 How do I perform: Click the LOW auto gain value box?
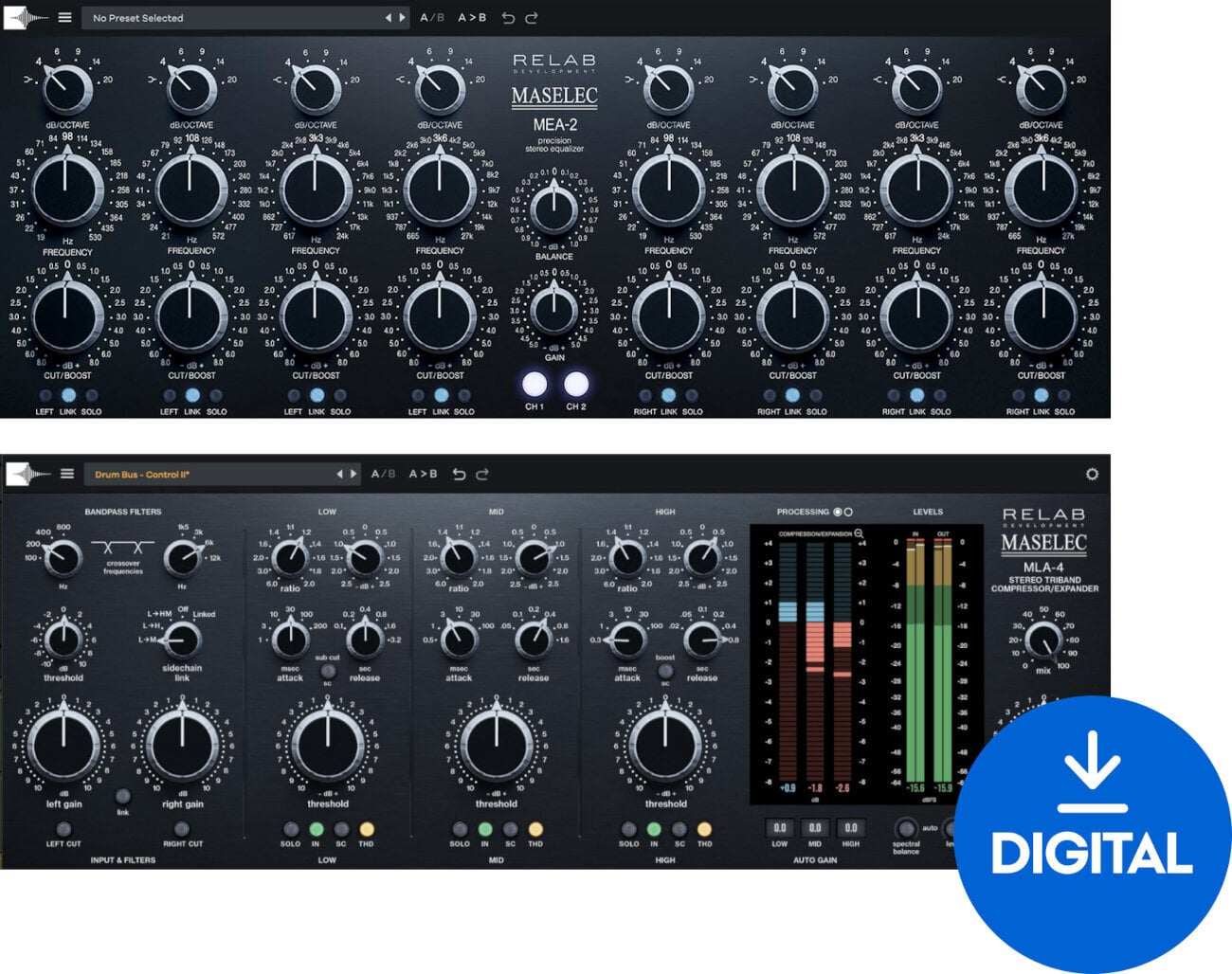[x=780, y=827]
